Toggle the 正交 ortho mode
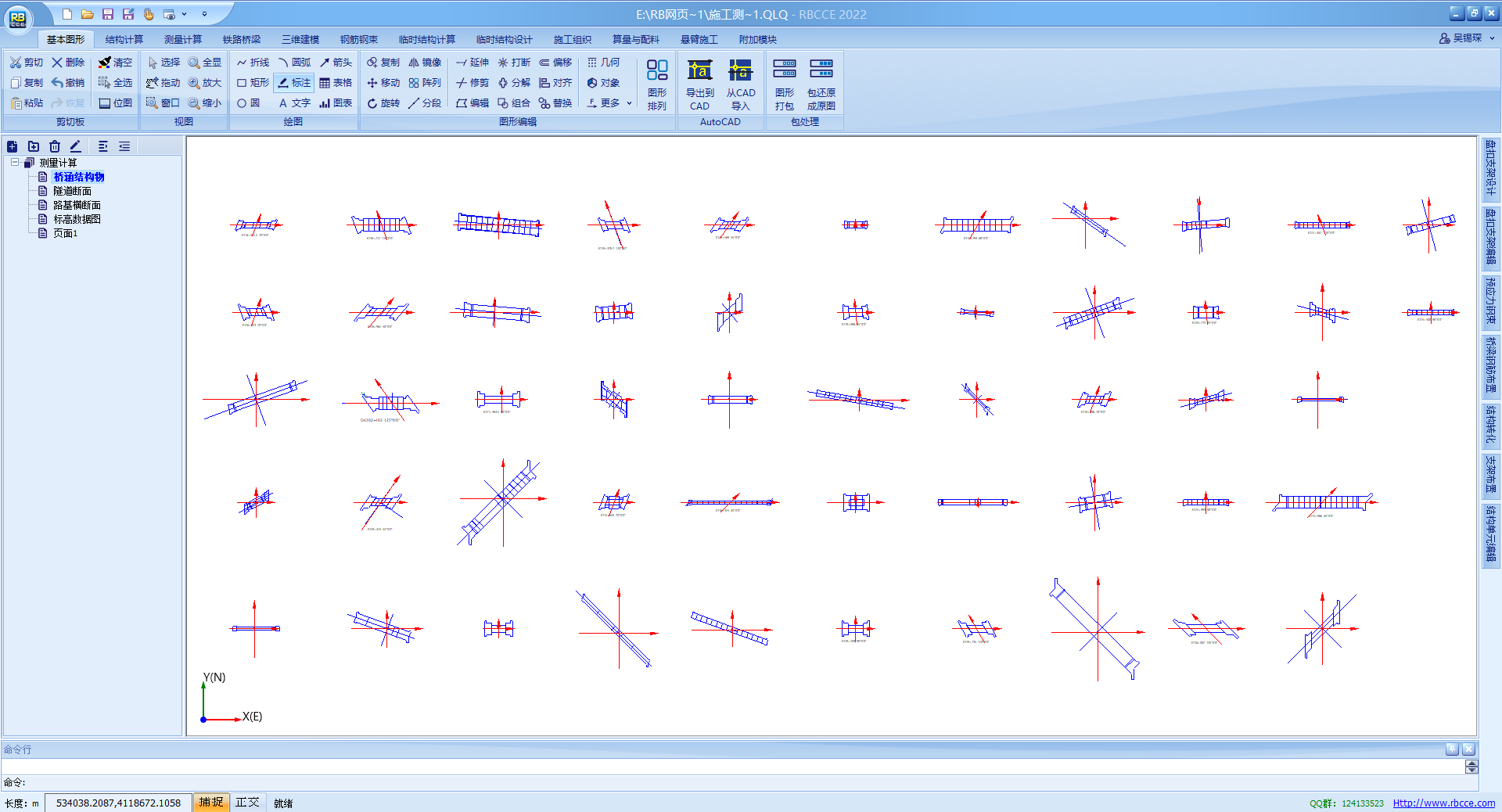 pyautogui.click(x=247, y=803)
